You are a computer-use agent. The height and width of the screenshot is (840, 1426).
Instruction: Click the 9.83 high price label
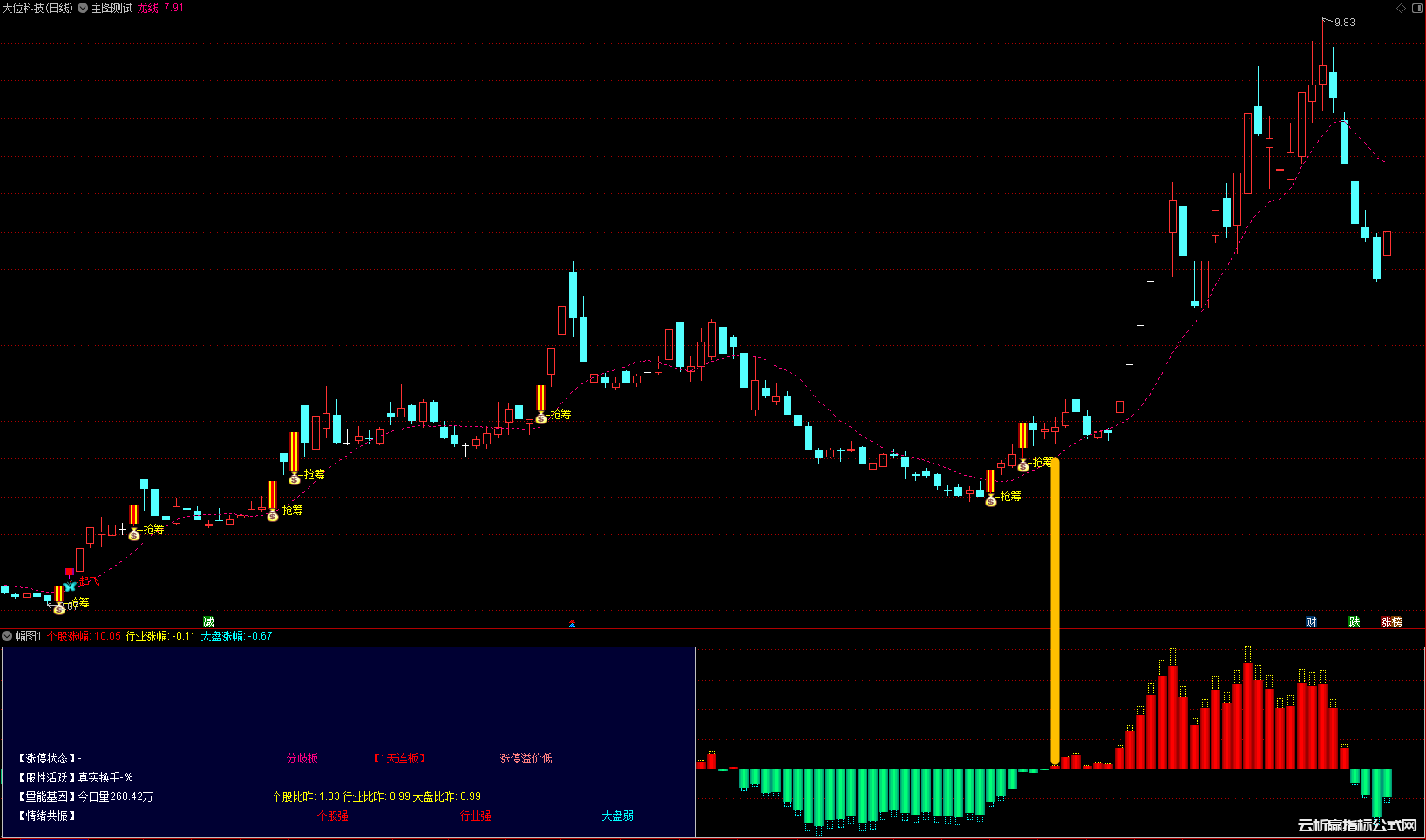tap(1345, 23)
